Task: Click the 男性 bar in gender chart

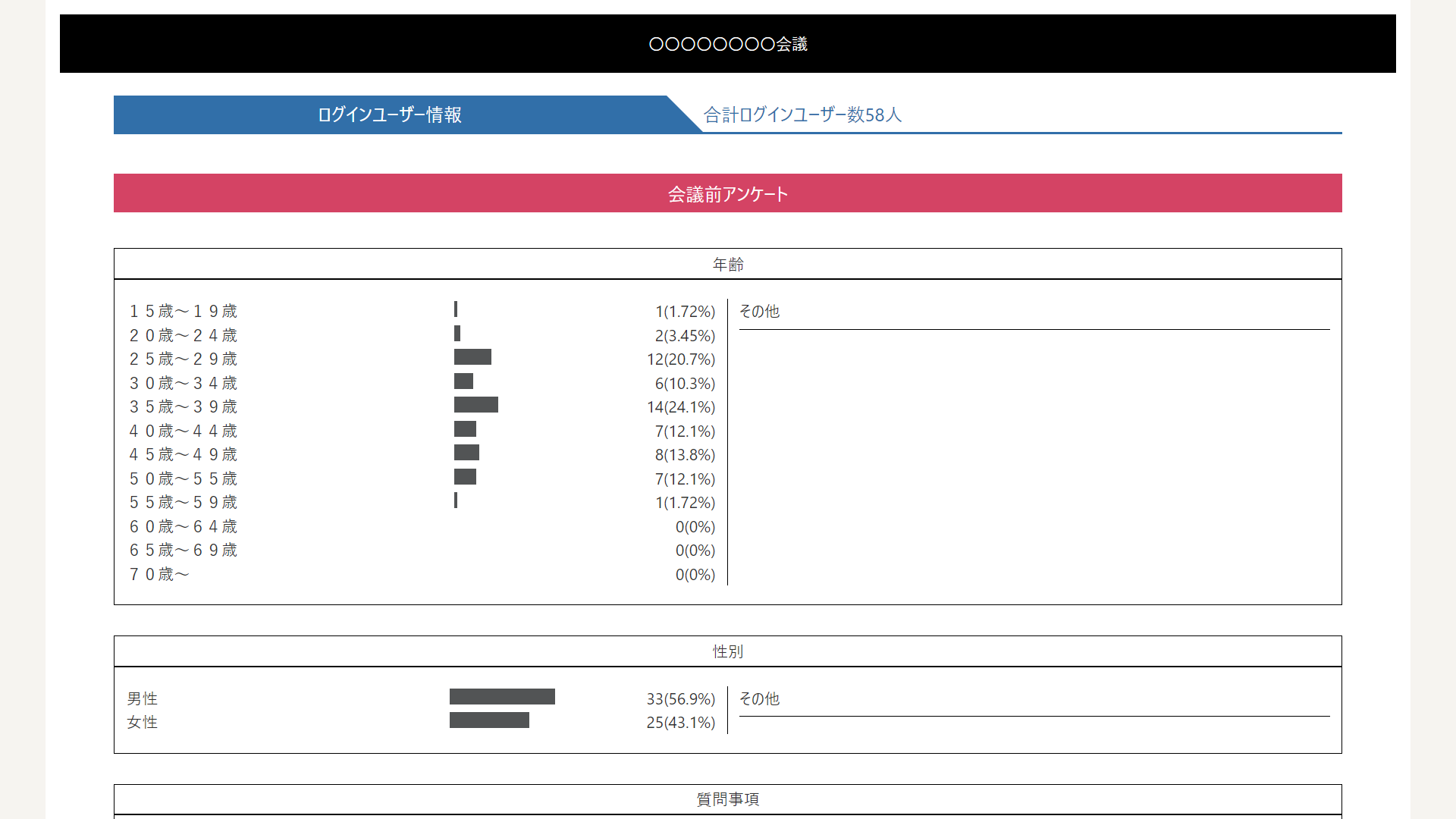Action: [x=502, y=697]
